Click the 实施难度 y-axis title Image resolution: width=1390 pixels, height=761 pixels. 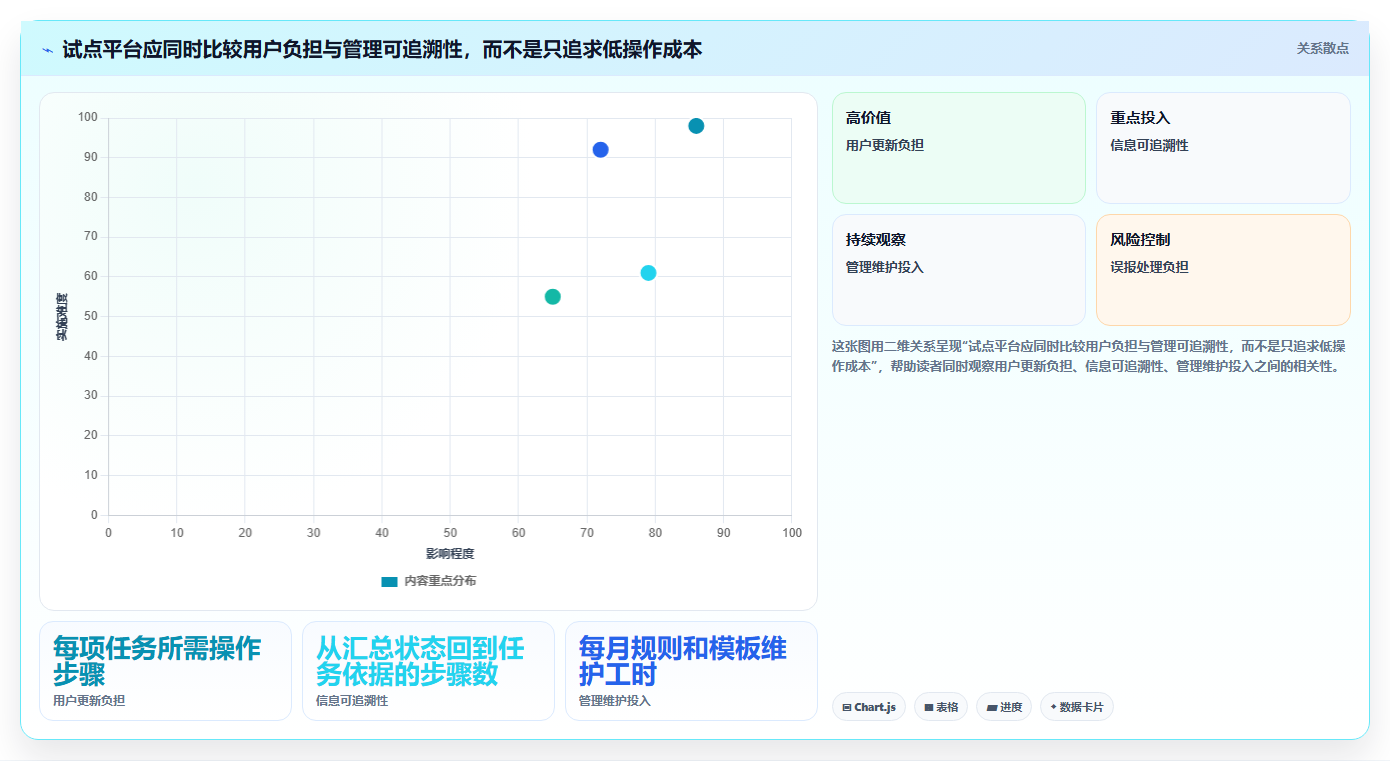coord(62,317)
